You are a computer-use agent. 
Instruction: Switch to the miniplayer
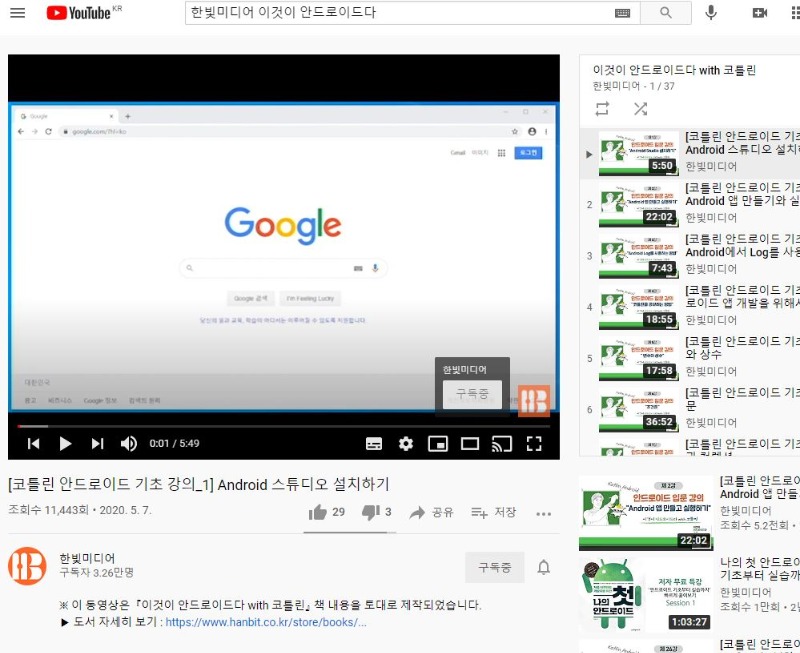pyautogui.click(x=438, y=444)
